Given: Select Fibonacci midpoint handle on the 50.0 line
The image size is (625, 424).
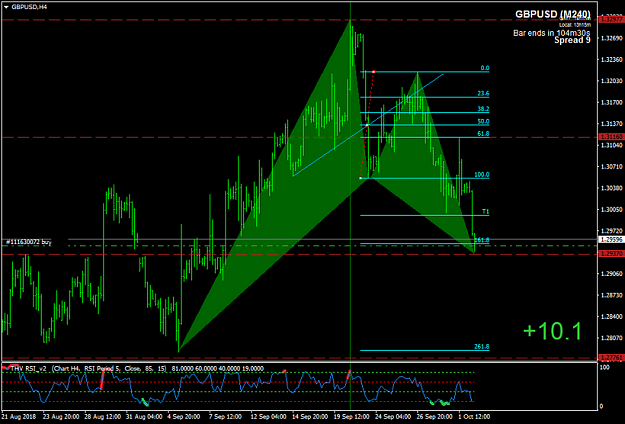Looking at the screenshot, I should click(367, 125).
